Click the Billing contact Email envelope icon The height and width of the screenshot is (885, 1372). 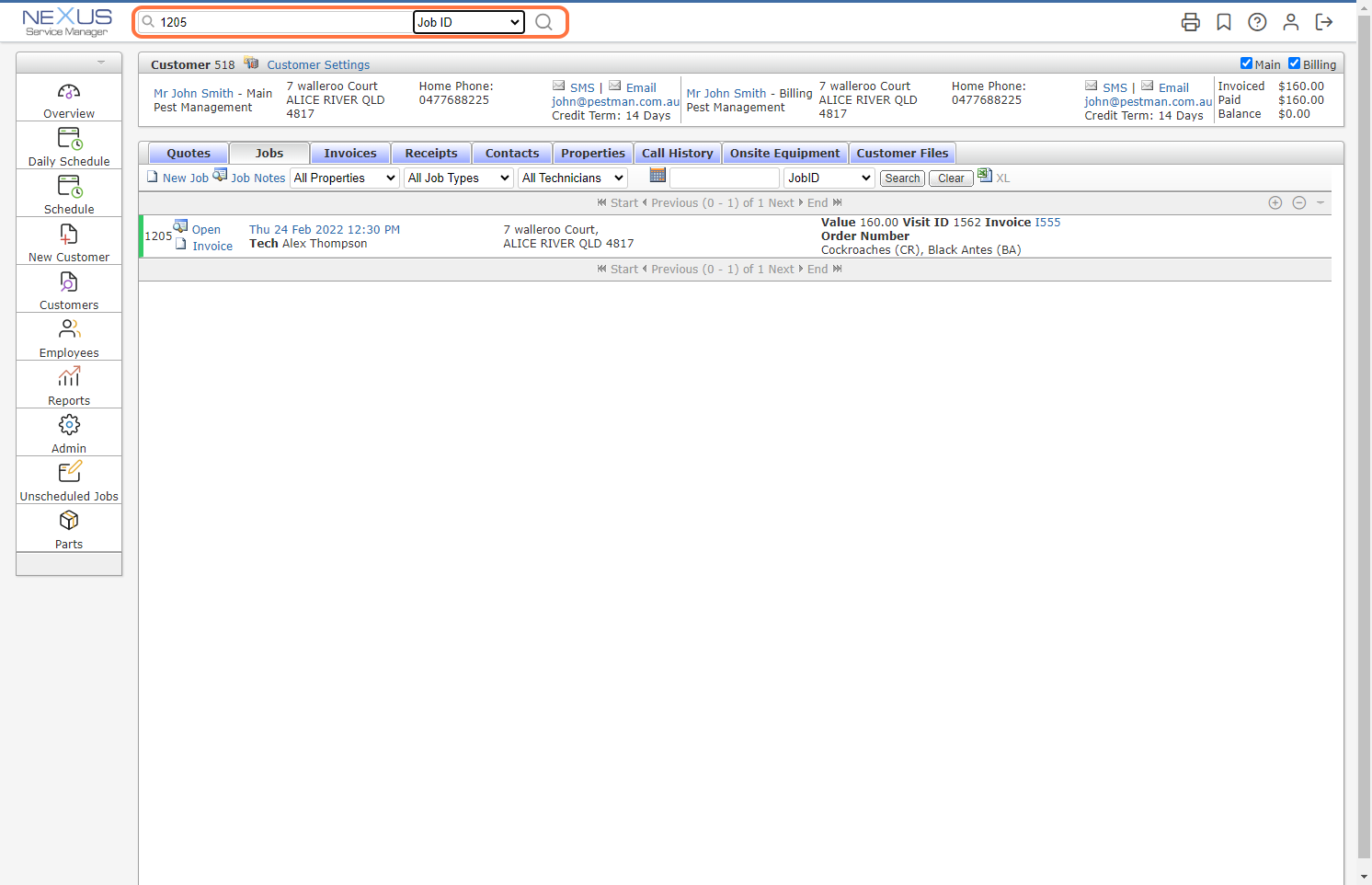[1148, 86]
